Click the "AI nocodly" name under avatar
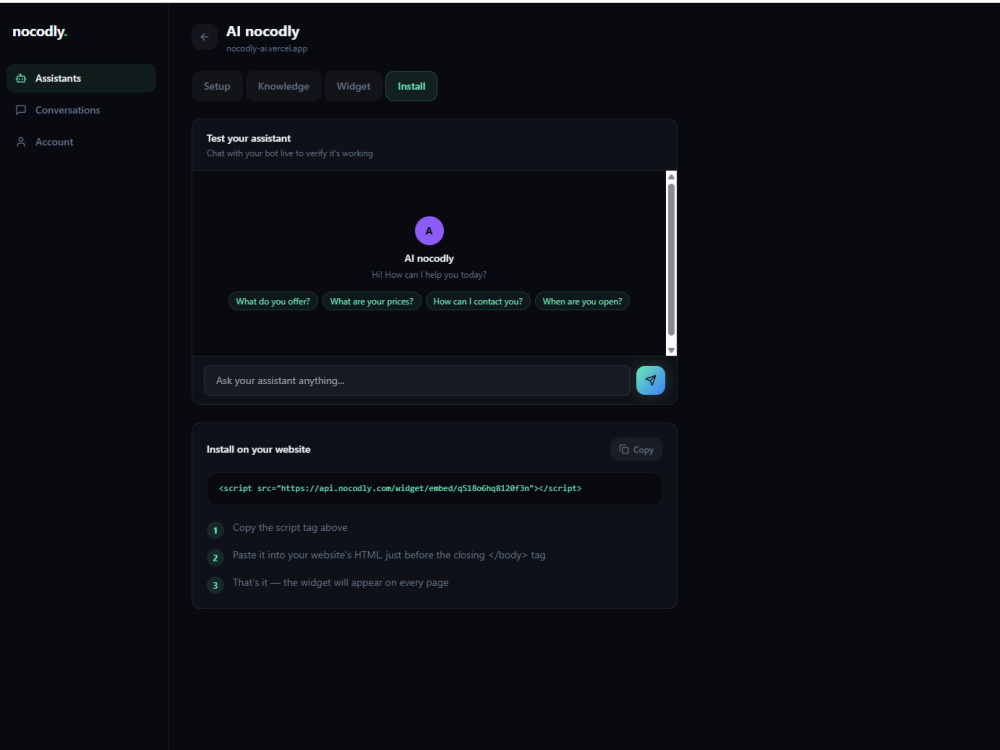The width and height of the screenshot is (1000, 750). [429, 258]
